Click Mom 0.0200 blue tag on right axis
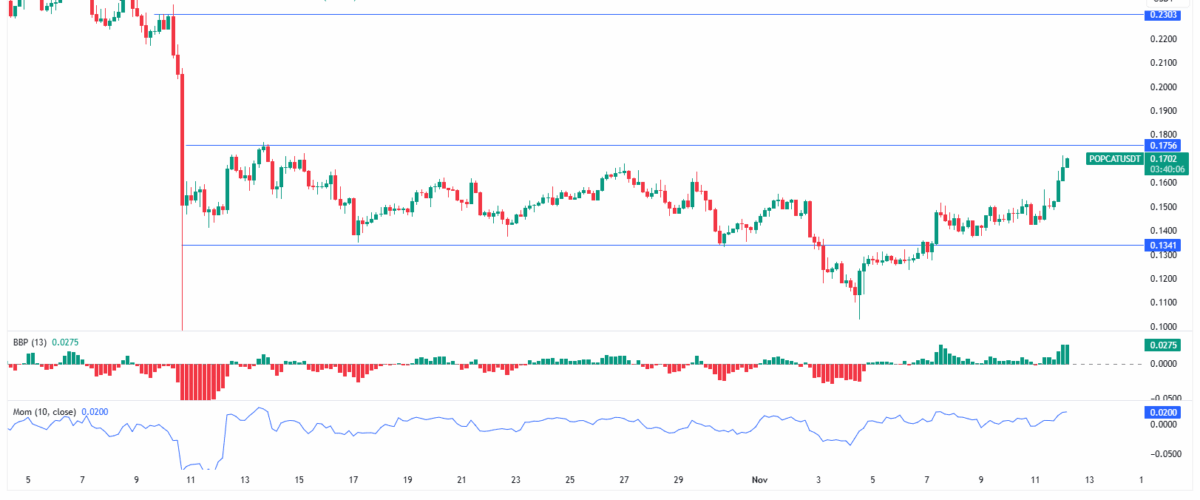 click(1163, 411)
